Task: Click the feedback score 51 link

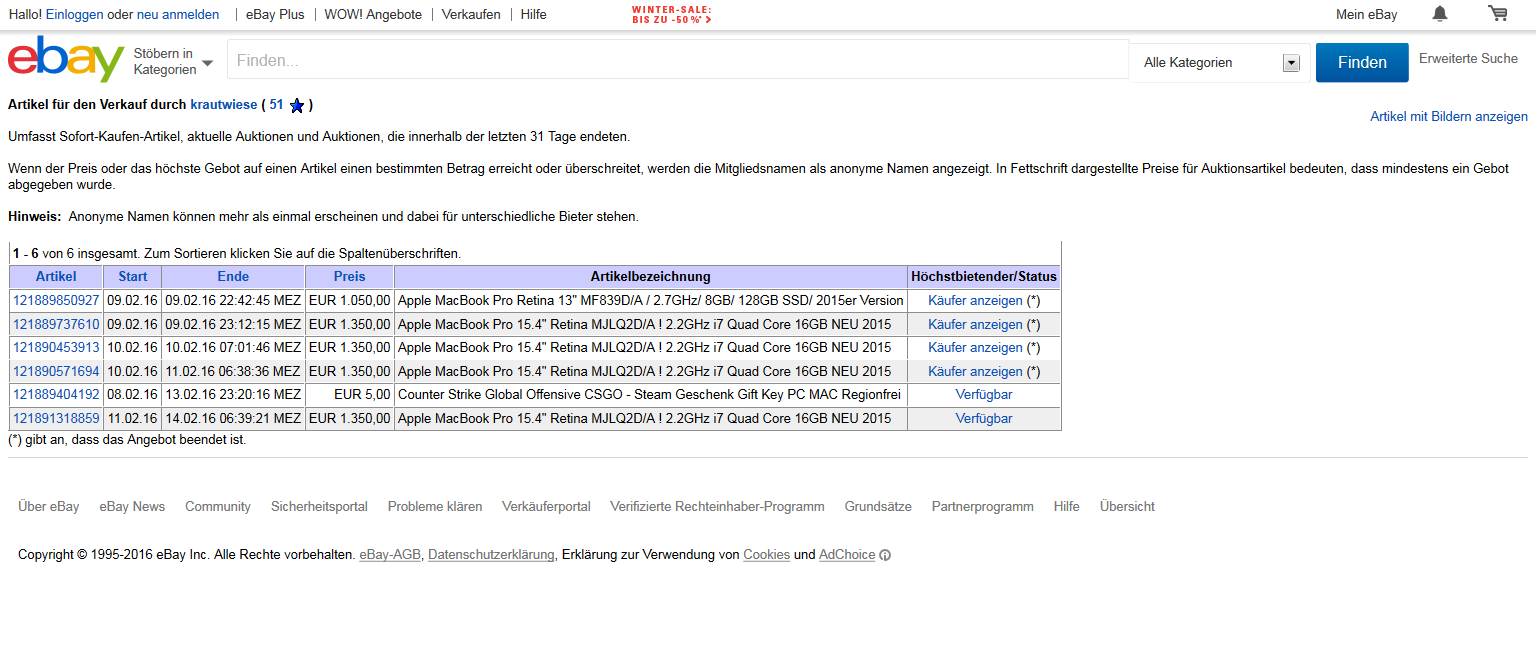Action: [x=277, y=105]
